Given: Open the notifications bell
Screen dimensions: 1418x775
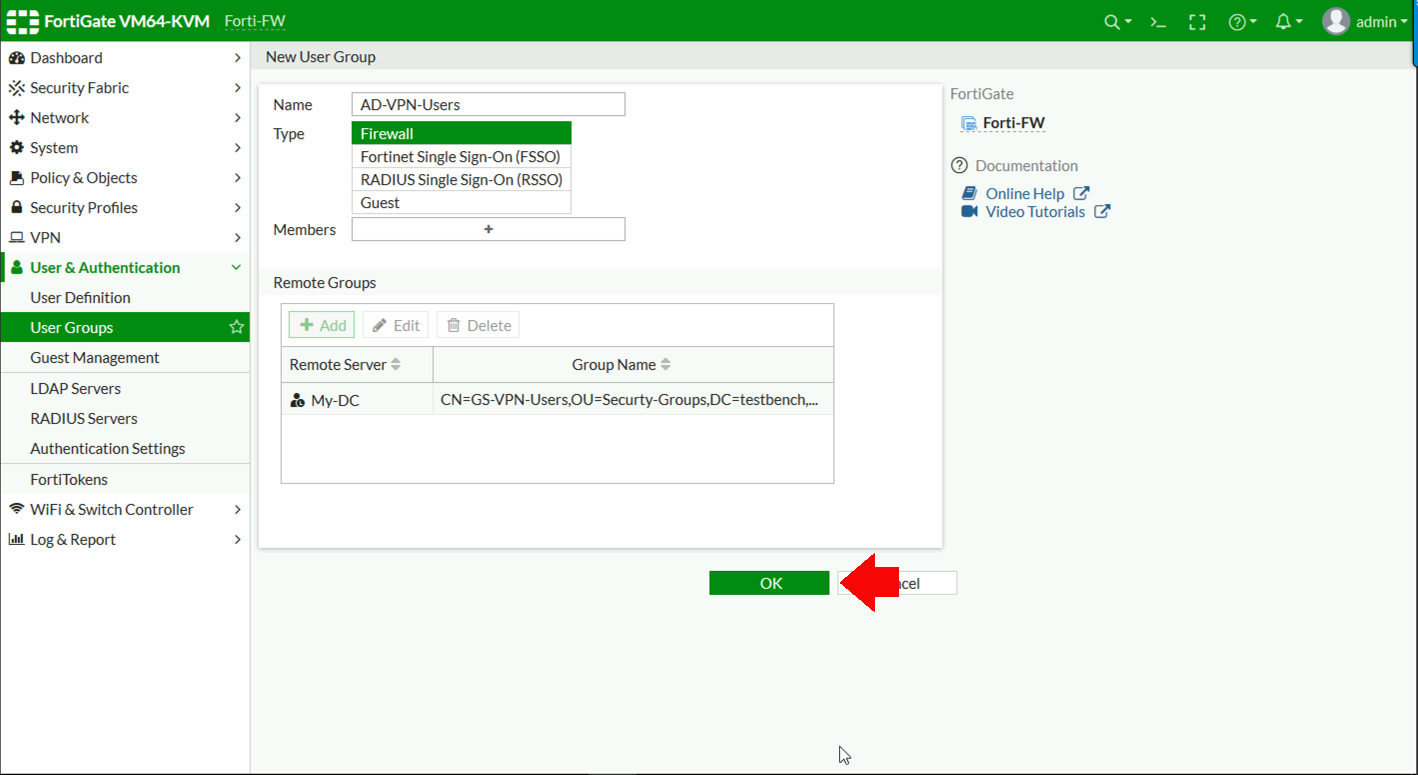Looking at the screenshot, I should click(x=1283, y=20).
